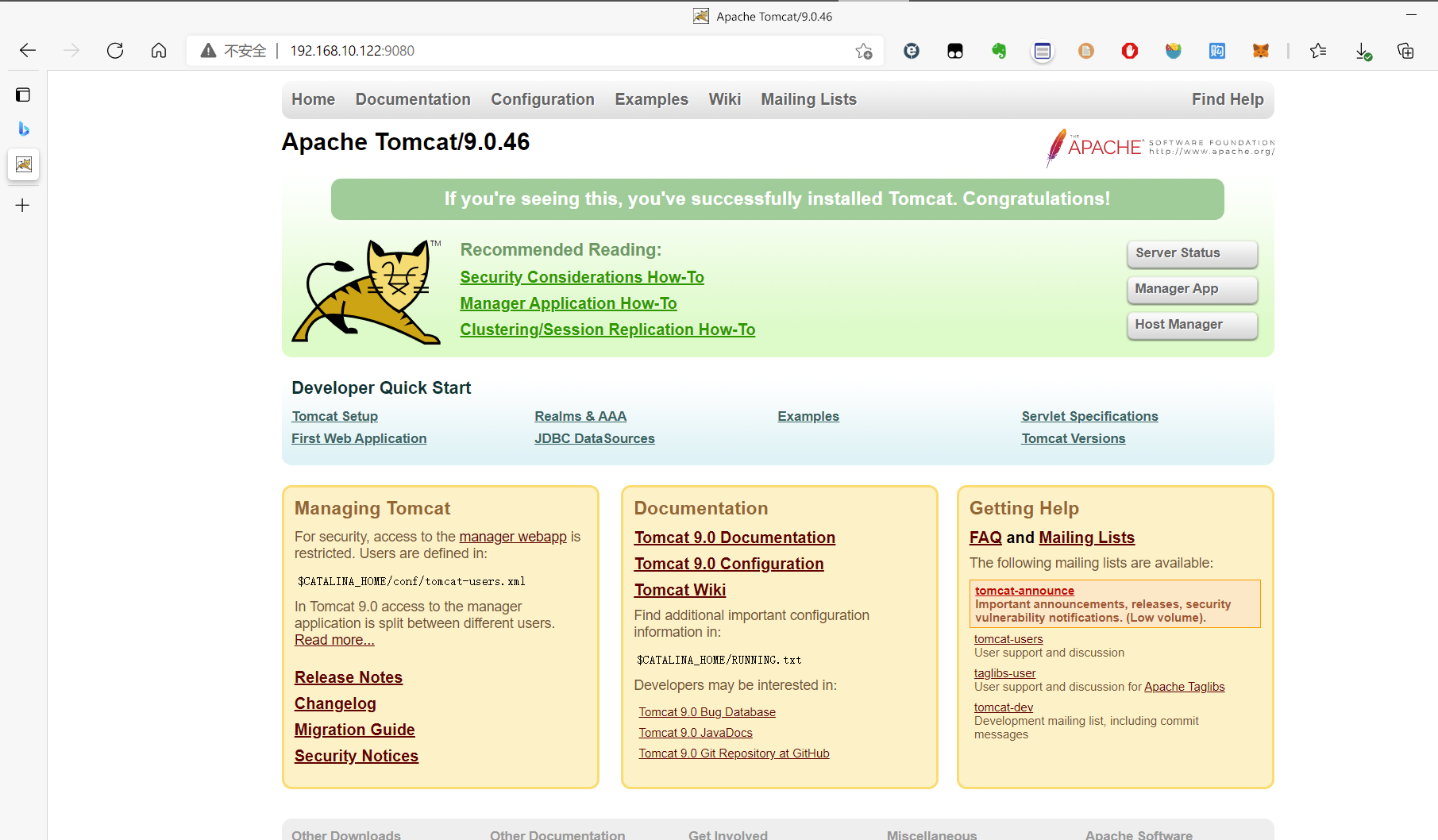Click the red Opera-style extension icon
This screenshot has height=840, width=1438.
(x=1130, y=51)
